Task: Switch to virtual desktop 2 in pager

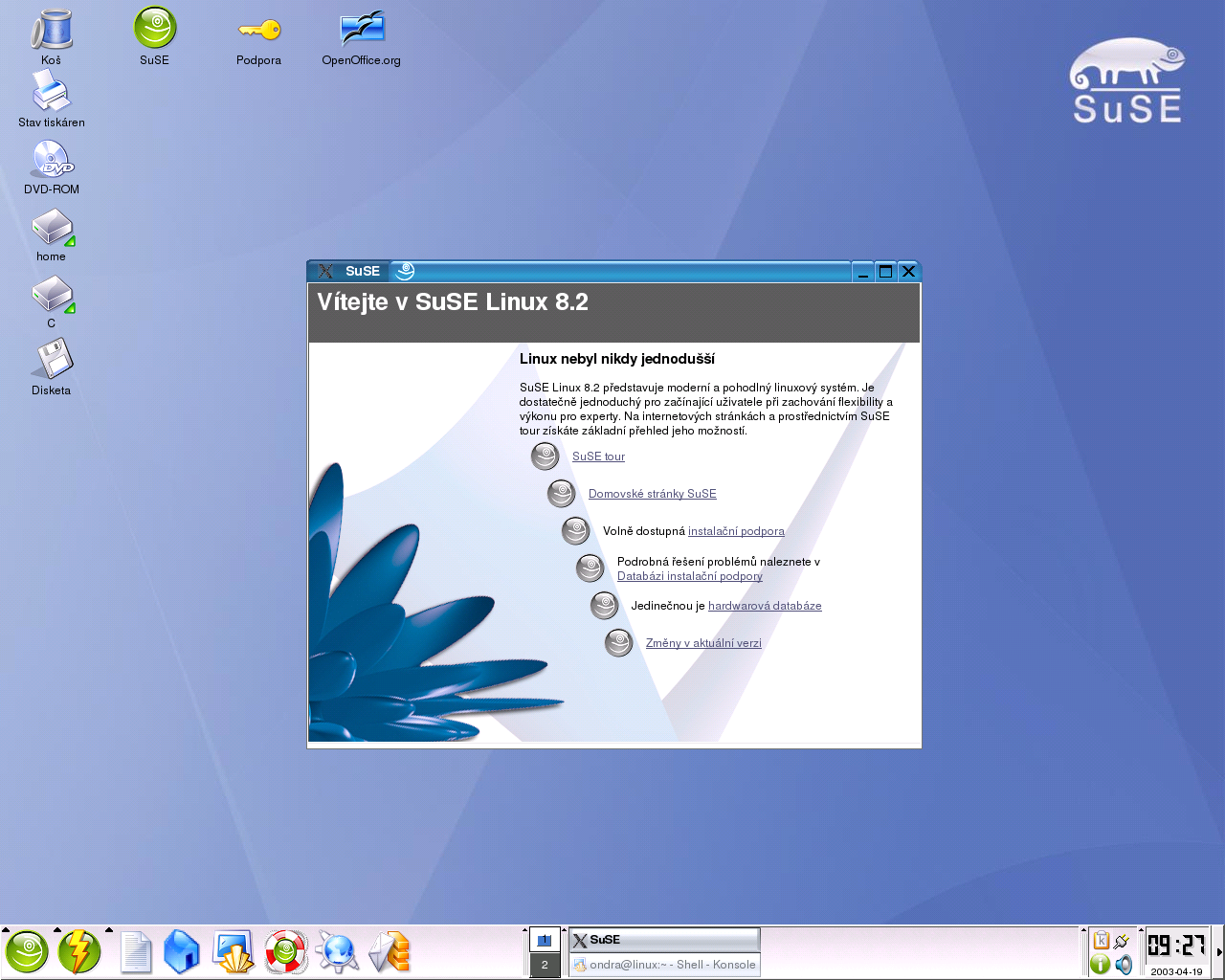Action: [545, 965]
